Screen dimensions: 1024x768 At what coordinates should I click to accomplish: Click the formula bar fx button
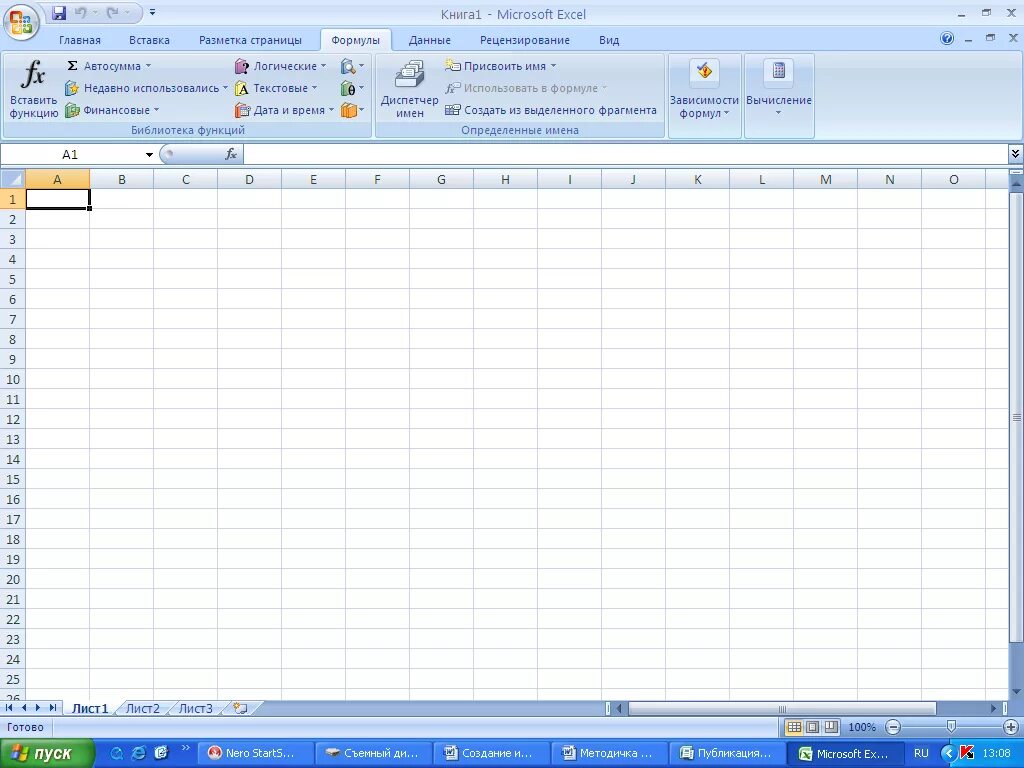tap(231, 154)
